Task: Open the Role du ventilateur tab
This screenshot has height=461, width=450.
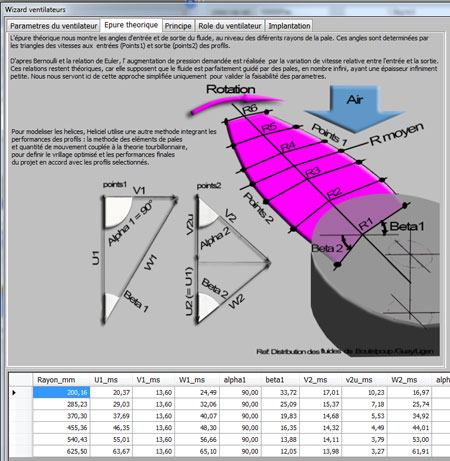Action: pyautogui.click(x=230, y=26)
